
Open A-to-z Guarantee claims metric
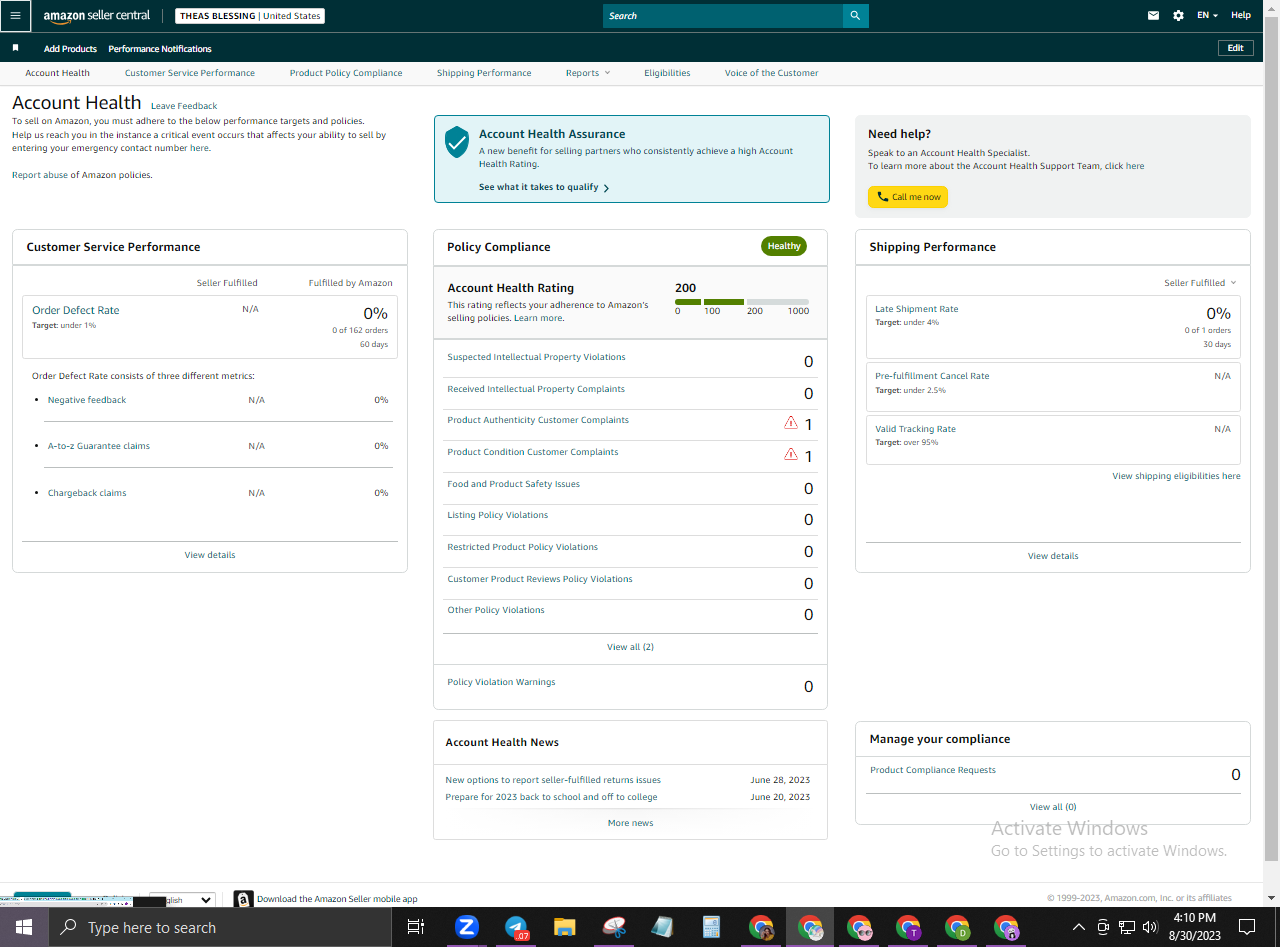click(x=99, y=446)
